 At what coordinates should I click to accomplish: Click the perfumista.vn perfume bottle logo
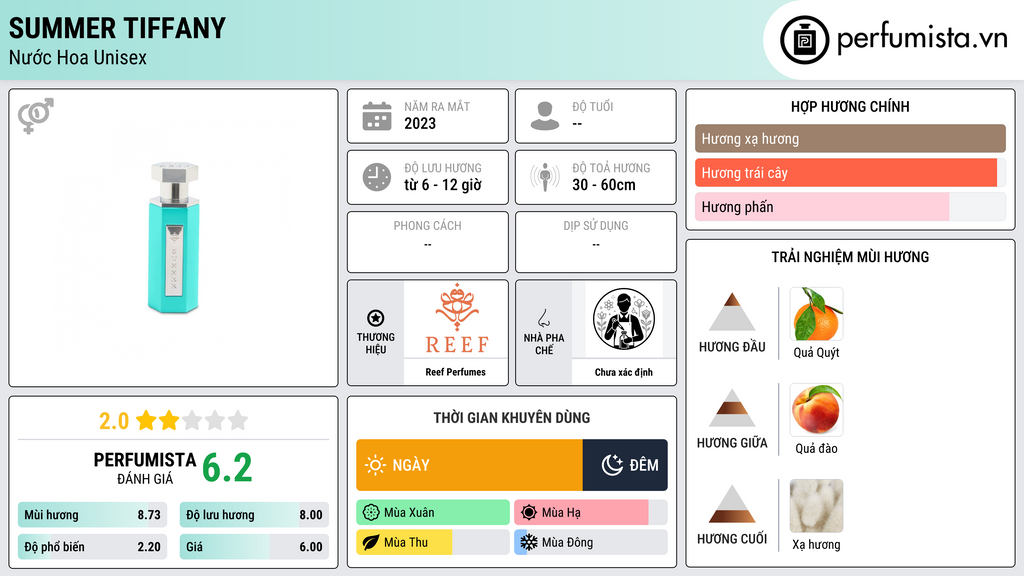pyautogui.click(x=804, y=40)
